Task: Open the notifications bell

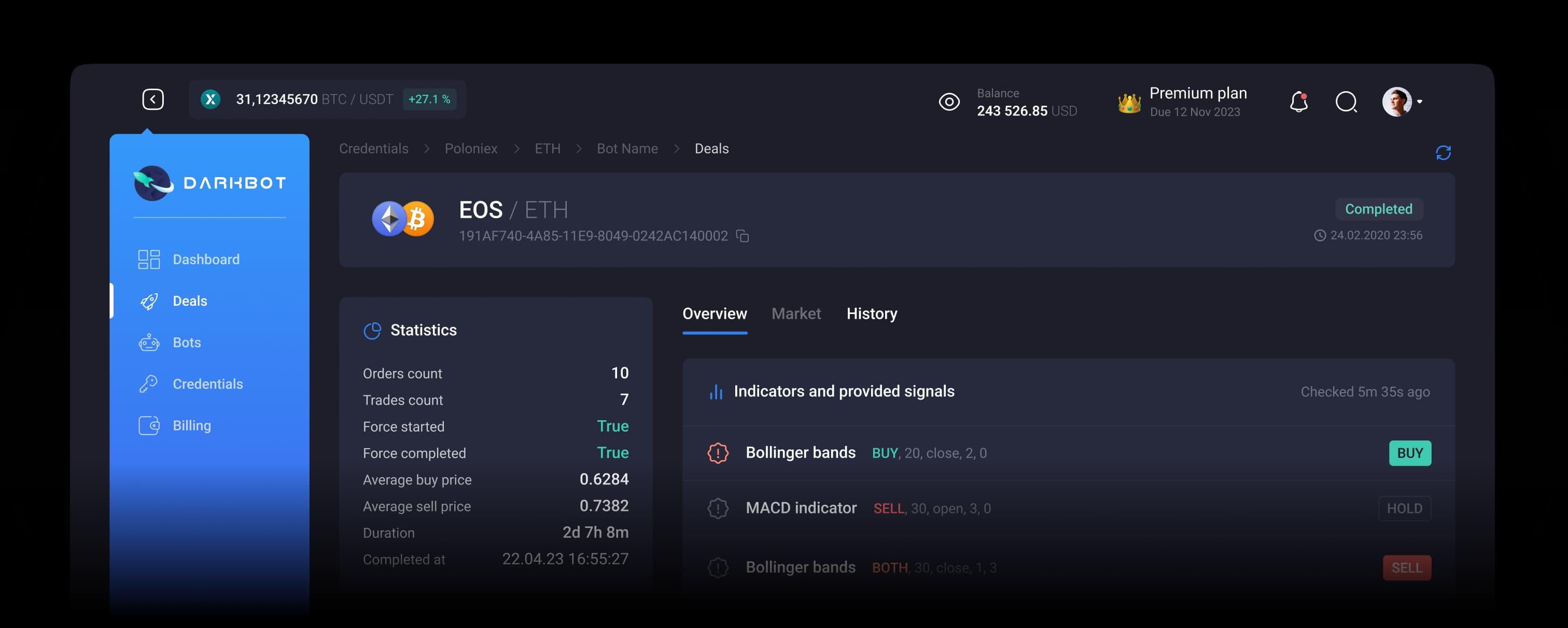Action: pyautogui.click(x=1299, y=102)
